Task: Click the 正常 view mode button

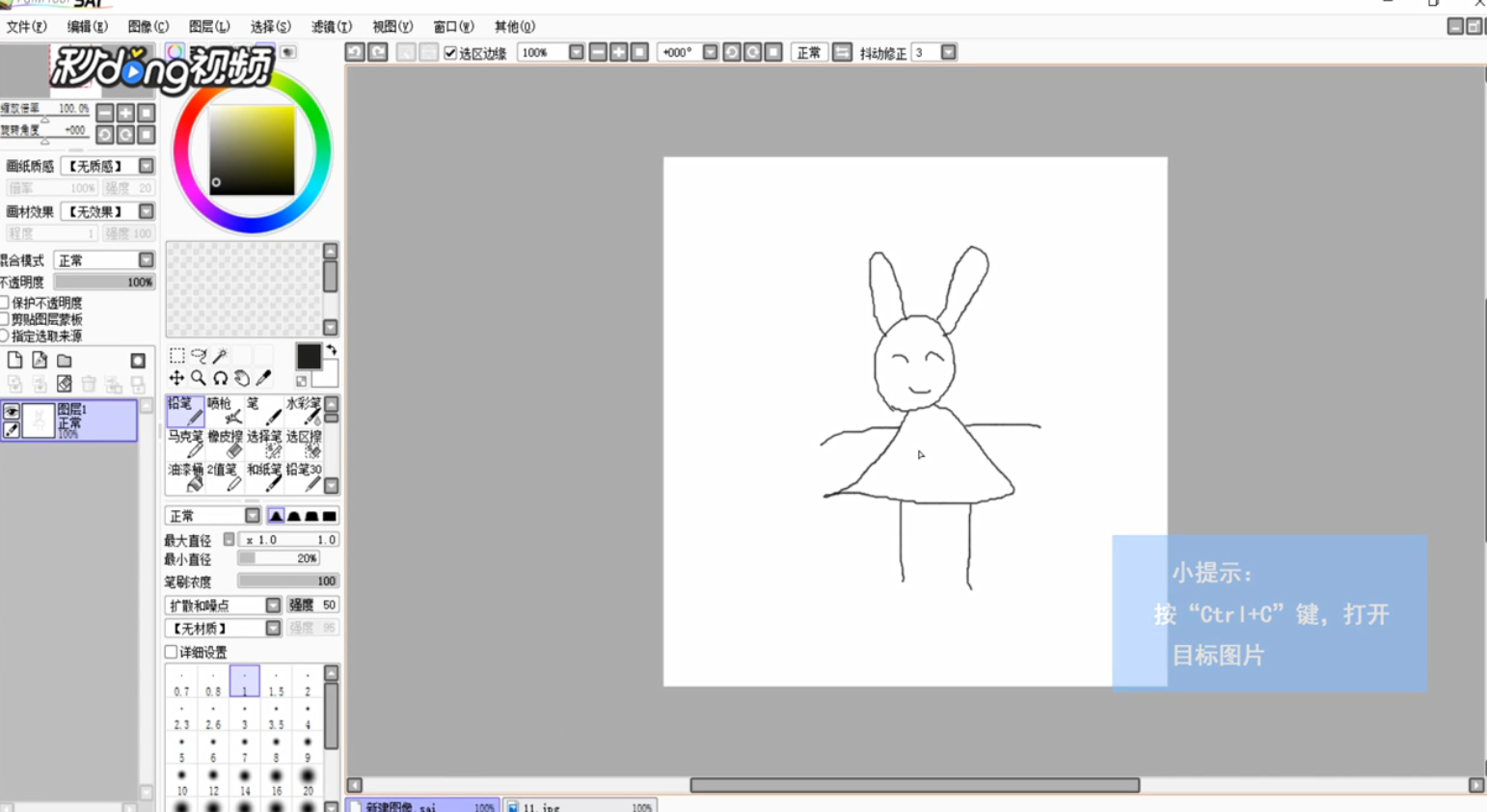Action: pos(808,52)
